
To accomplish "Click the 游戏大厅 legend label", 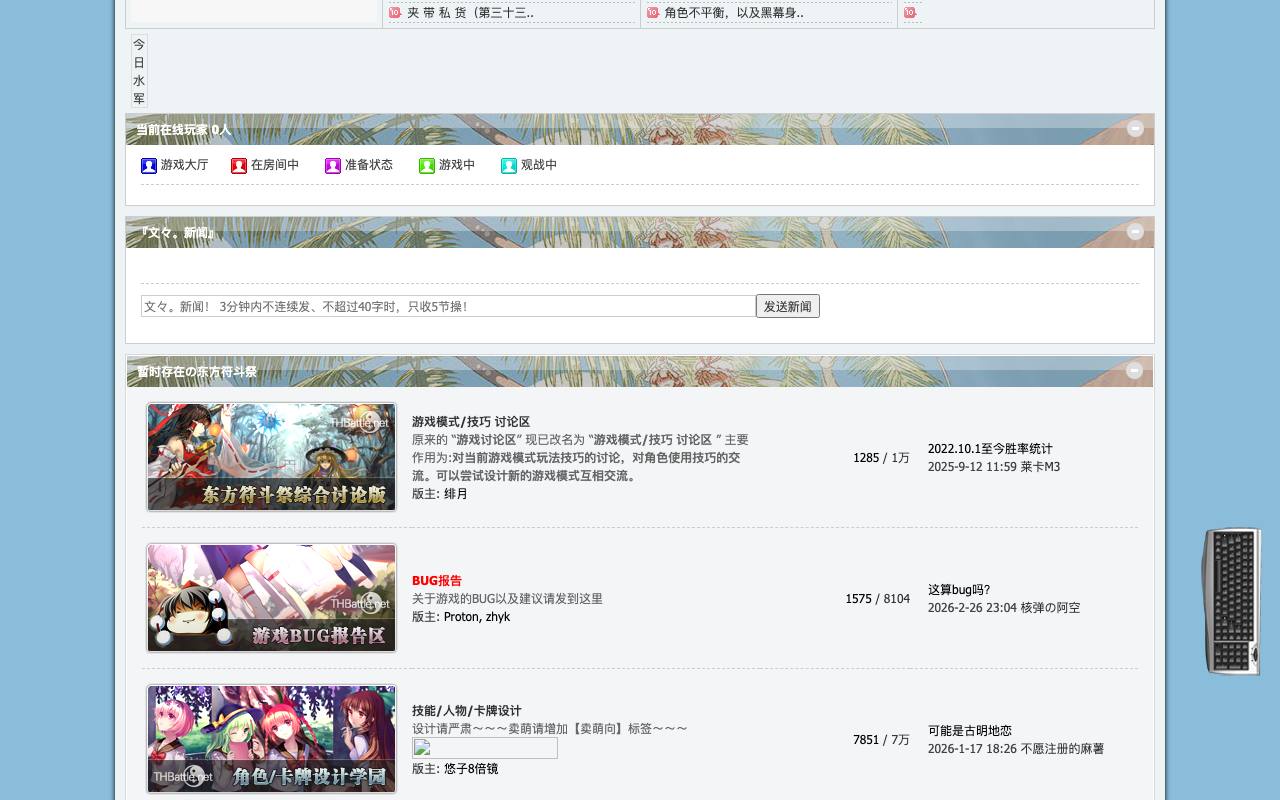I will (185, 165).
